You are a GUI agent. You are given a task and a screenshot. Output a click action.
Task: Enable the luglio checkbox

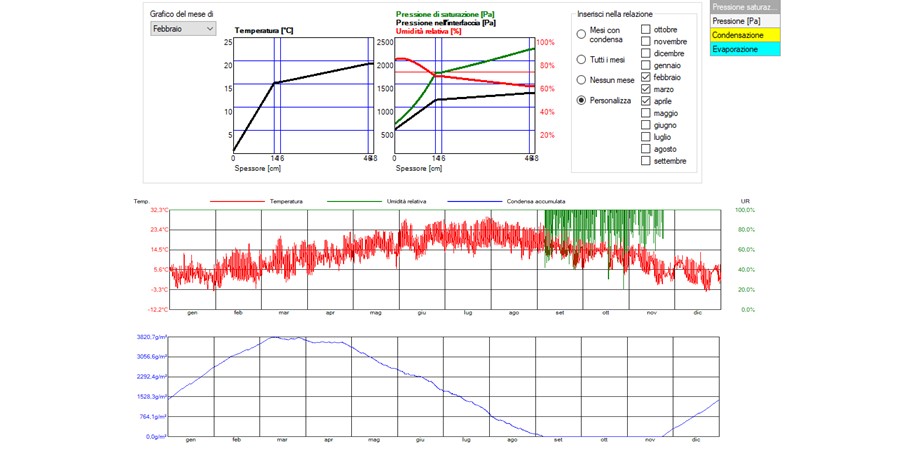tap(646, 137)
